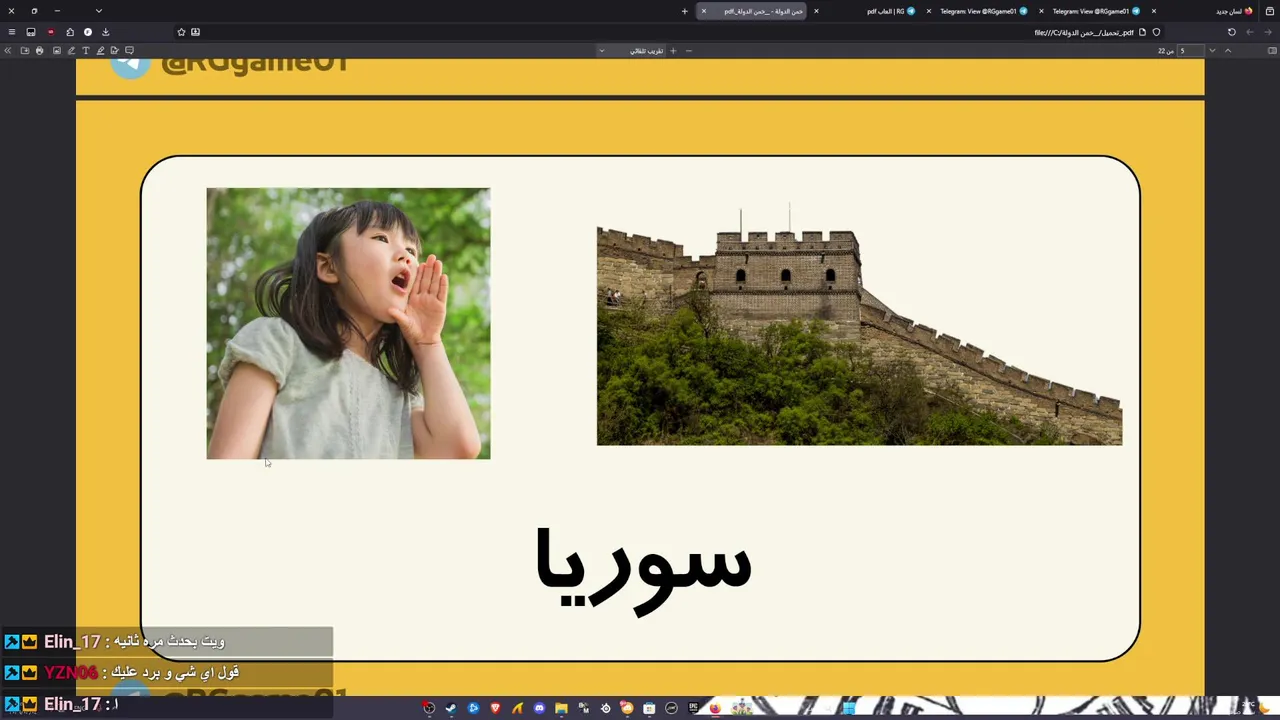The image size is (1280, 720).
Task: Open Steam from the taskbar
Action: [451, 708]
